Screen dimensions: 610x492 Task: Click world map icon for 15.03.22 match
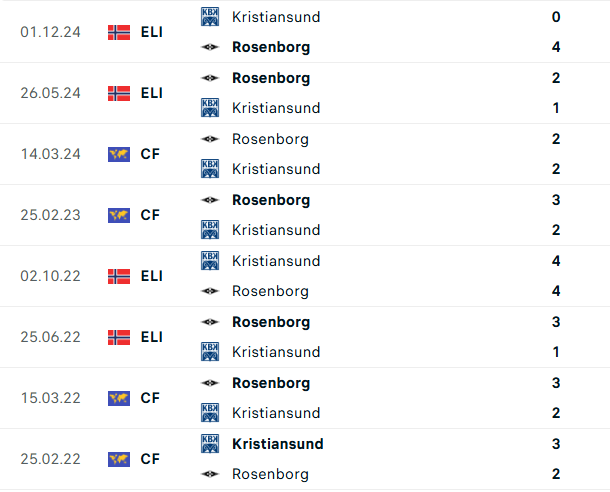pyautogui.click(x=119, y=398)
